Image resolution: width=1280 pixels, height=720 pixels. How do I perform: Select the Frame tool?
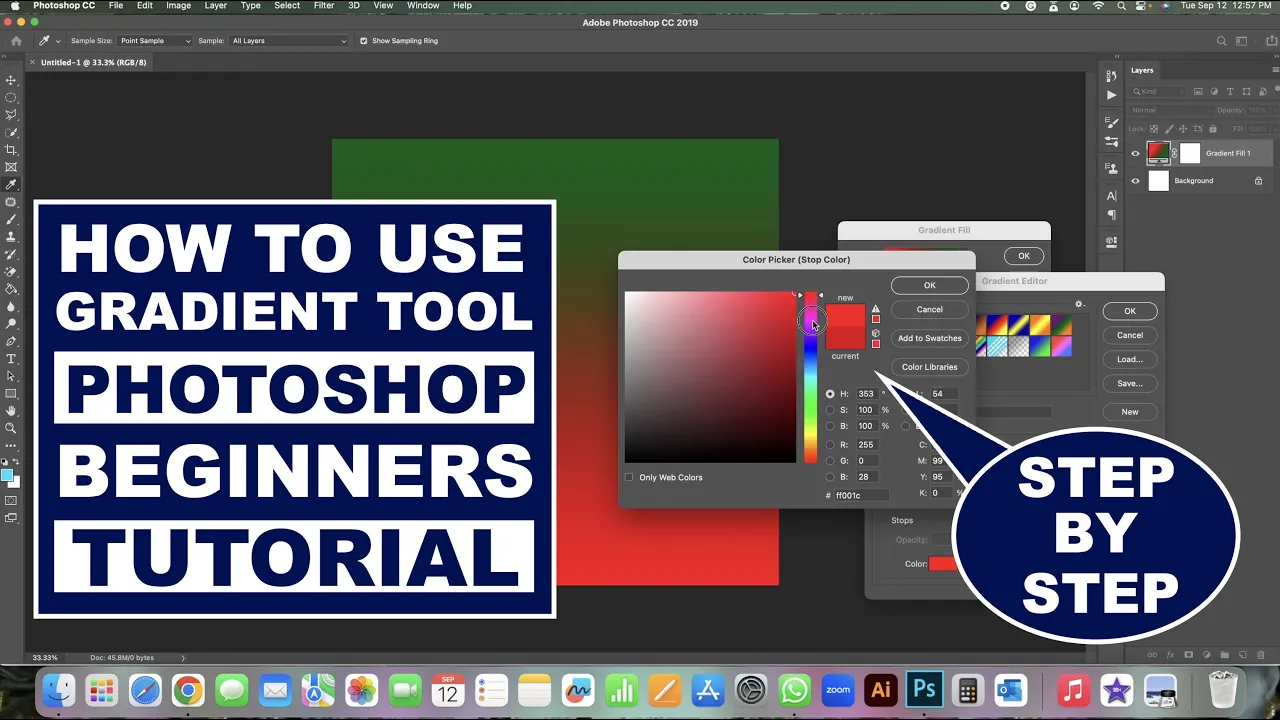(x=11, y=167)
